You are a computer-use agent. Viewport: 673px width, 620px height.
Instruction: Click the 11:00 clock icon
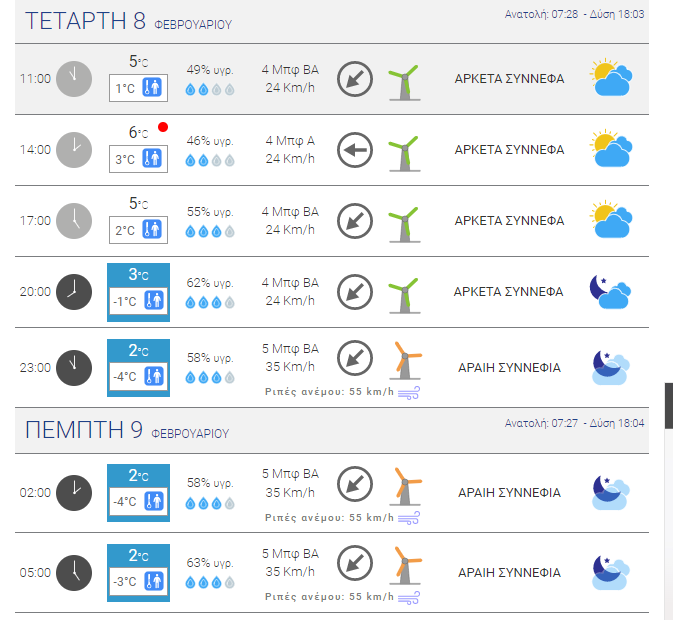[74, 79]
